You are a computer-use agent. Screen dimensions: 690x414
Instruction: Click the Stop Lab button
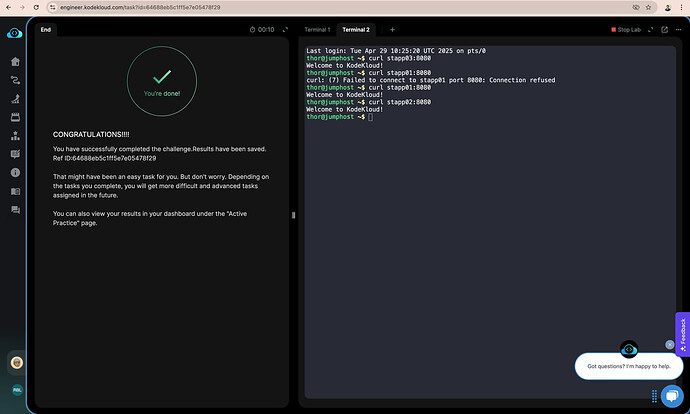click(x=625, y=30)
